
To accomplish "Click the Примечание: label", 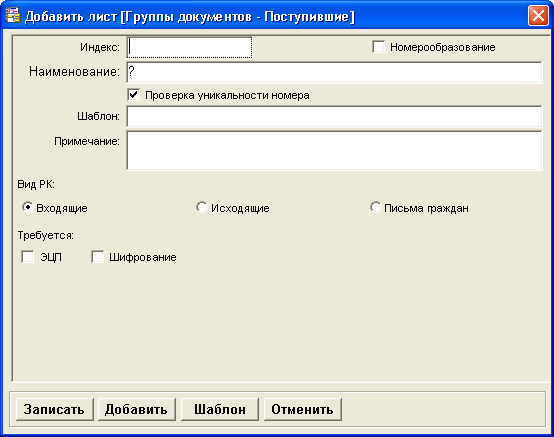I will [x=87, y=141].
